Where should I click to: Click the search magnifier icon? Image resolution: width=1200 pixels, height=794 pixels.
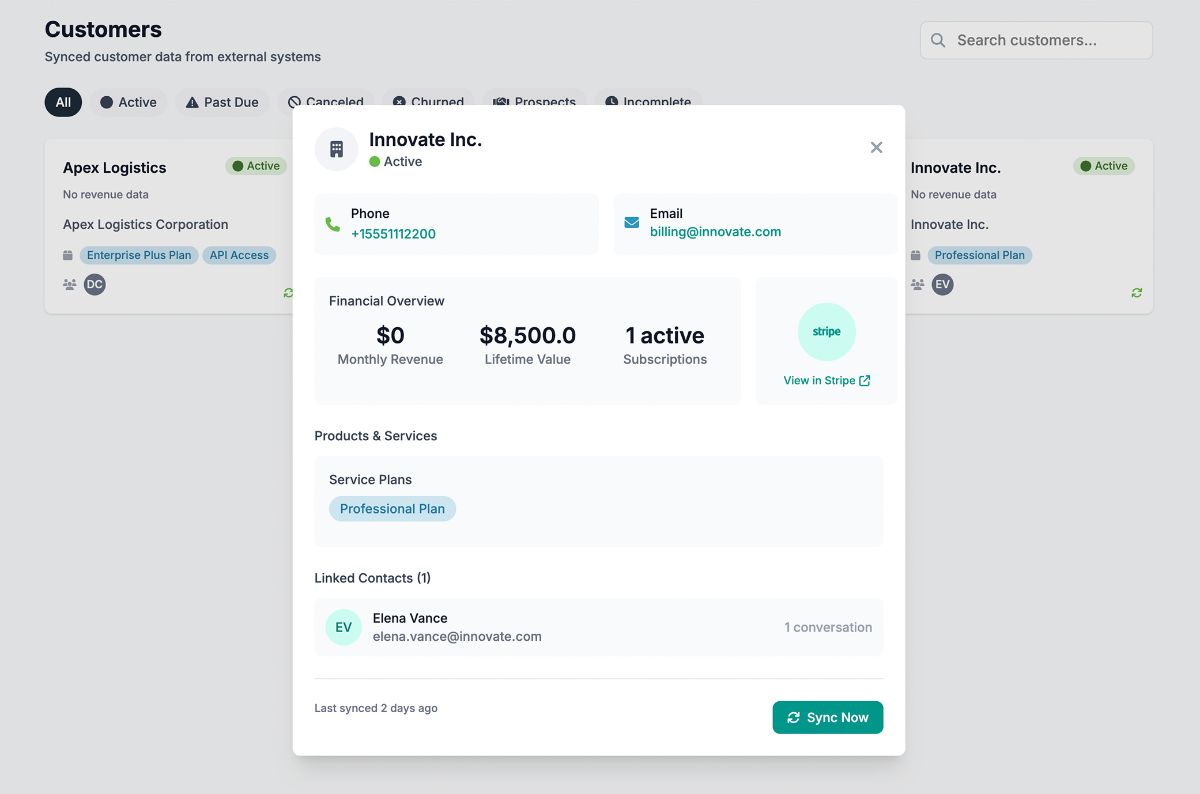click(x=938, y=40)
